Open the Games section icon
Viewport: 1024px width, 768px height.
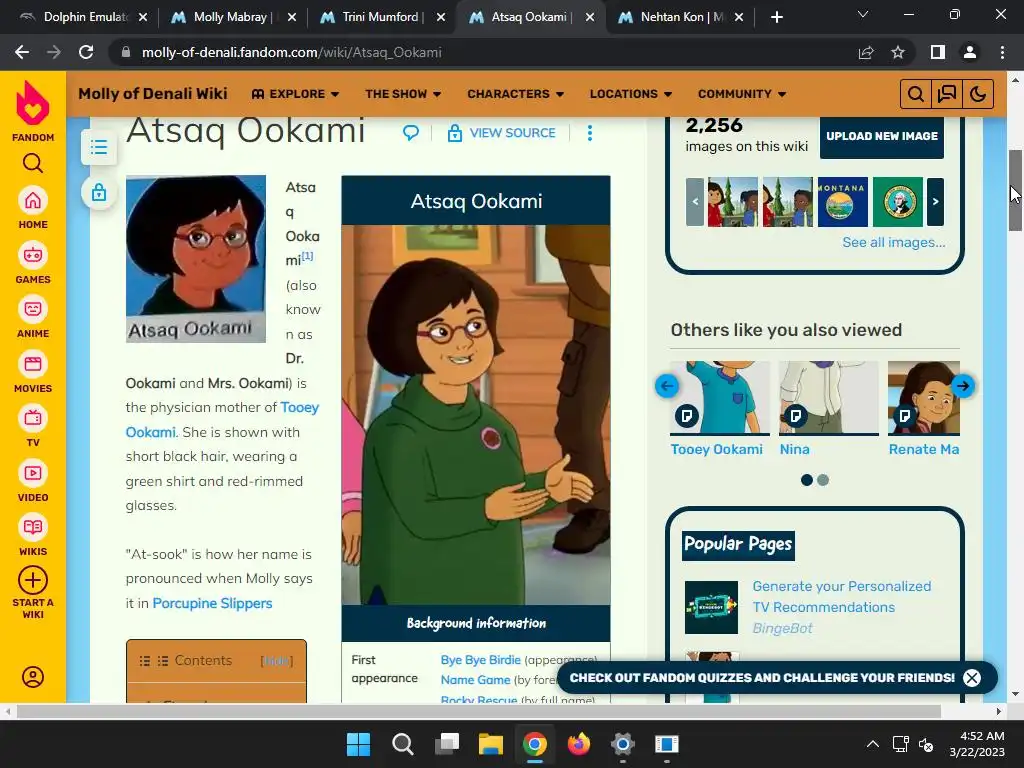(x=33, y=255)
